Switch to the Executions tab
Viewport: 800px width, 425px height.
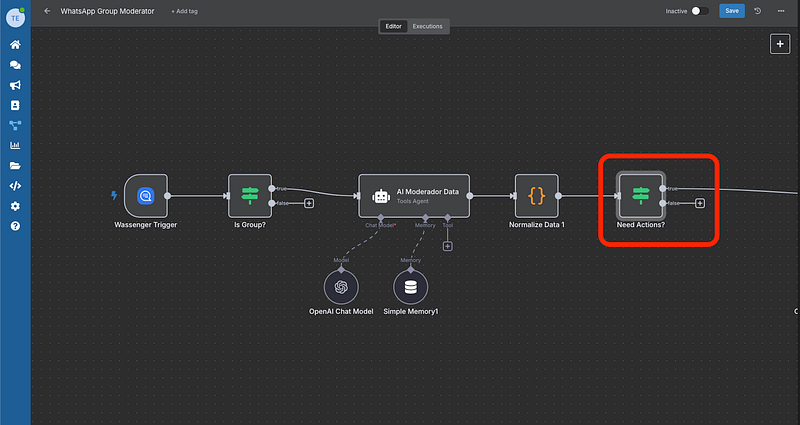tap(427, 26)
